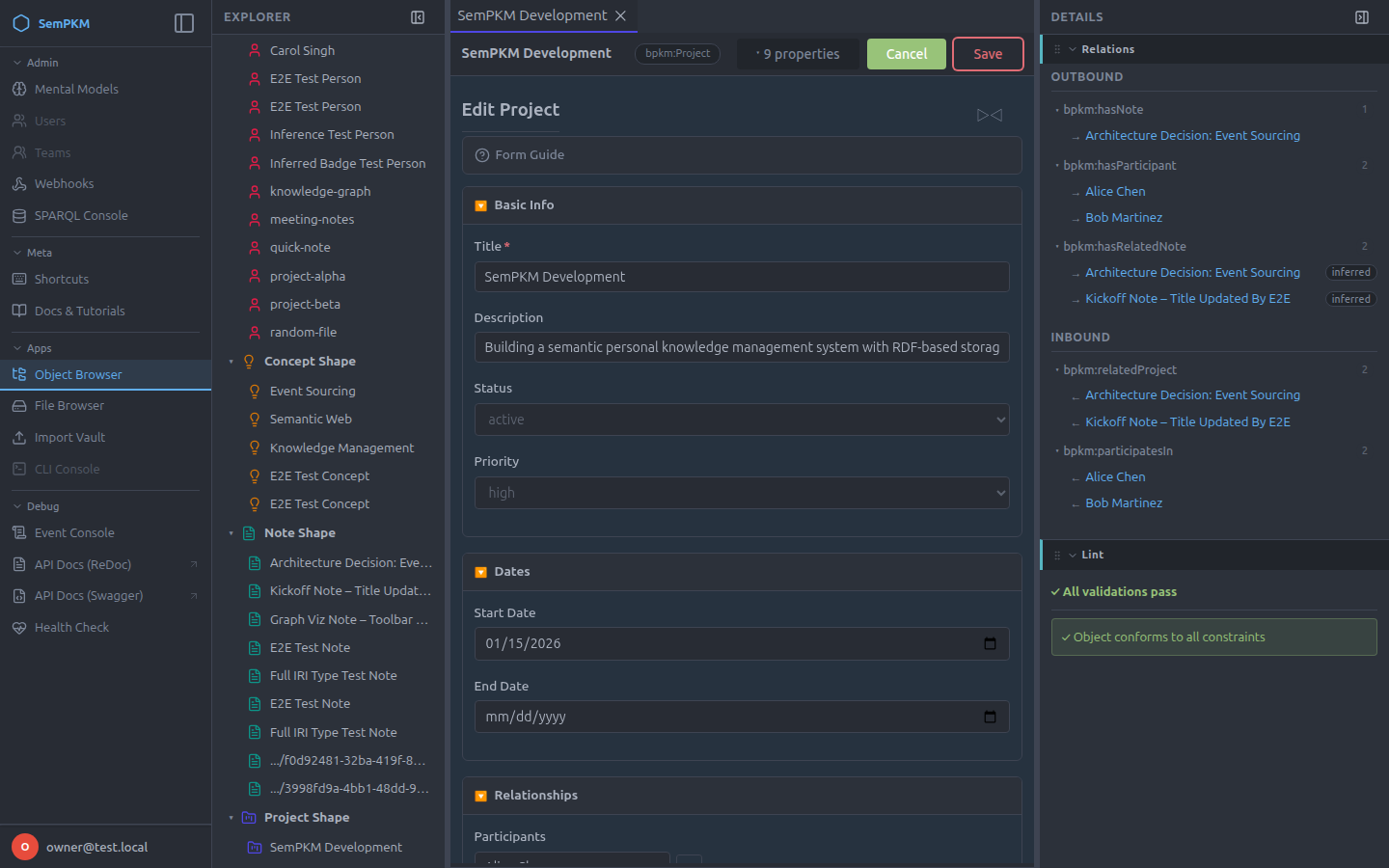Click the bpkm:Project type badge
The width and height of the screenshot is (1389, 868).
pyautogui.click(x=677, y=54)
